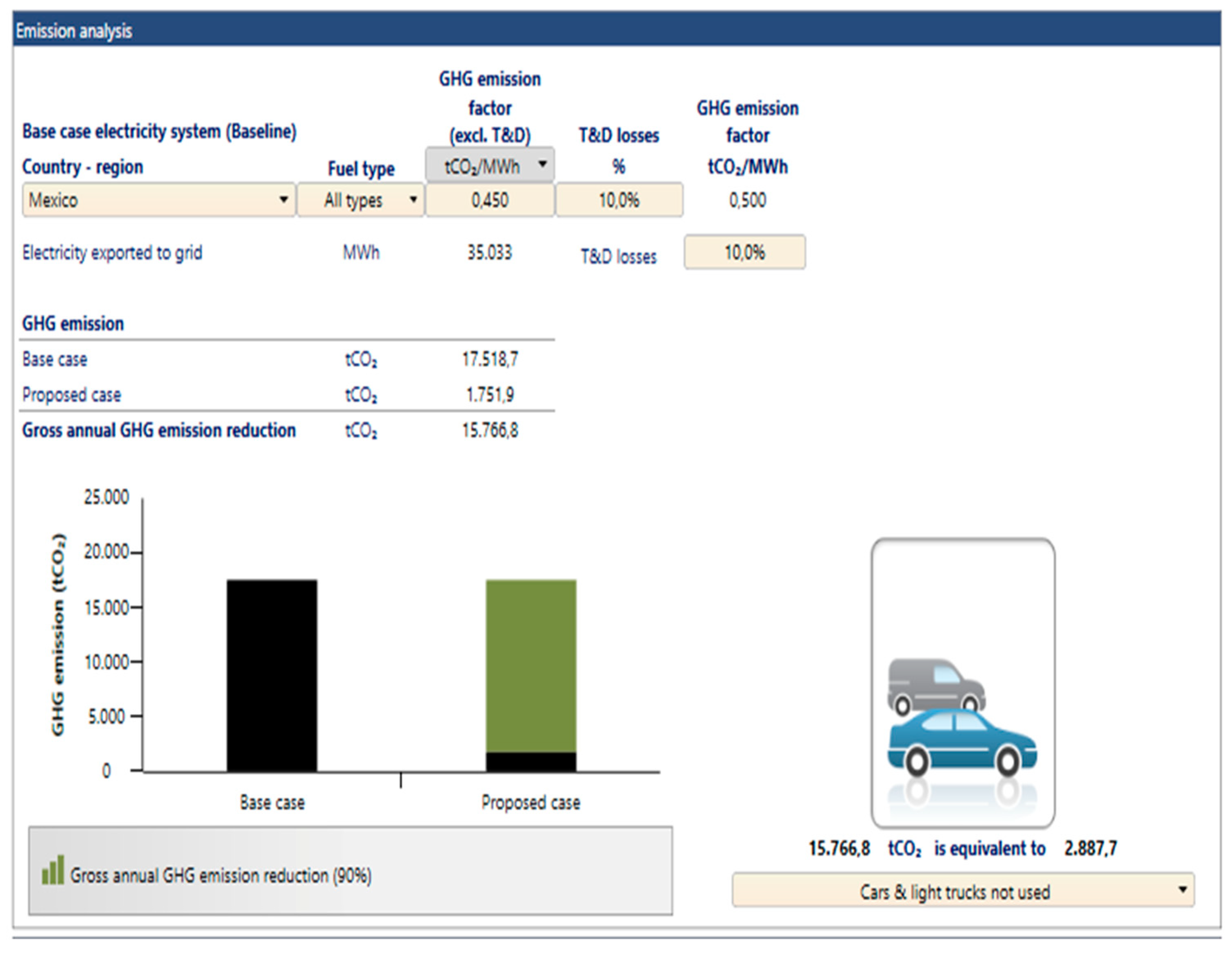
Task: Click the green segment of the Proposed case bar
Action: click(x=531, y=665)
